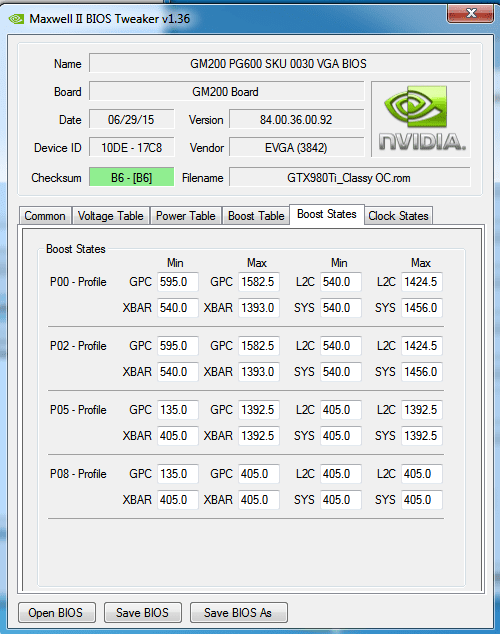Close the Maxwell II BIOS Tweaker window
Screen dimensions: 500x634
(470, 13)
